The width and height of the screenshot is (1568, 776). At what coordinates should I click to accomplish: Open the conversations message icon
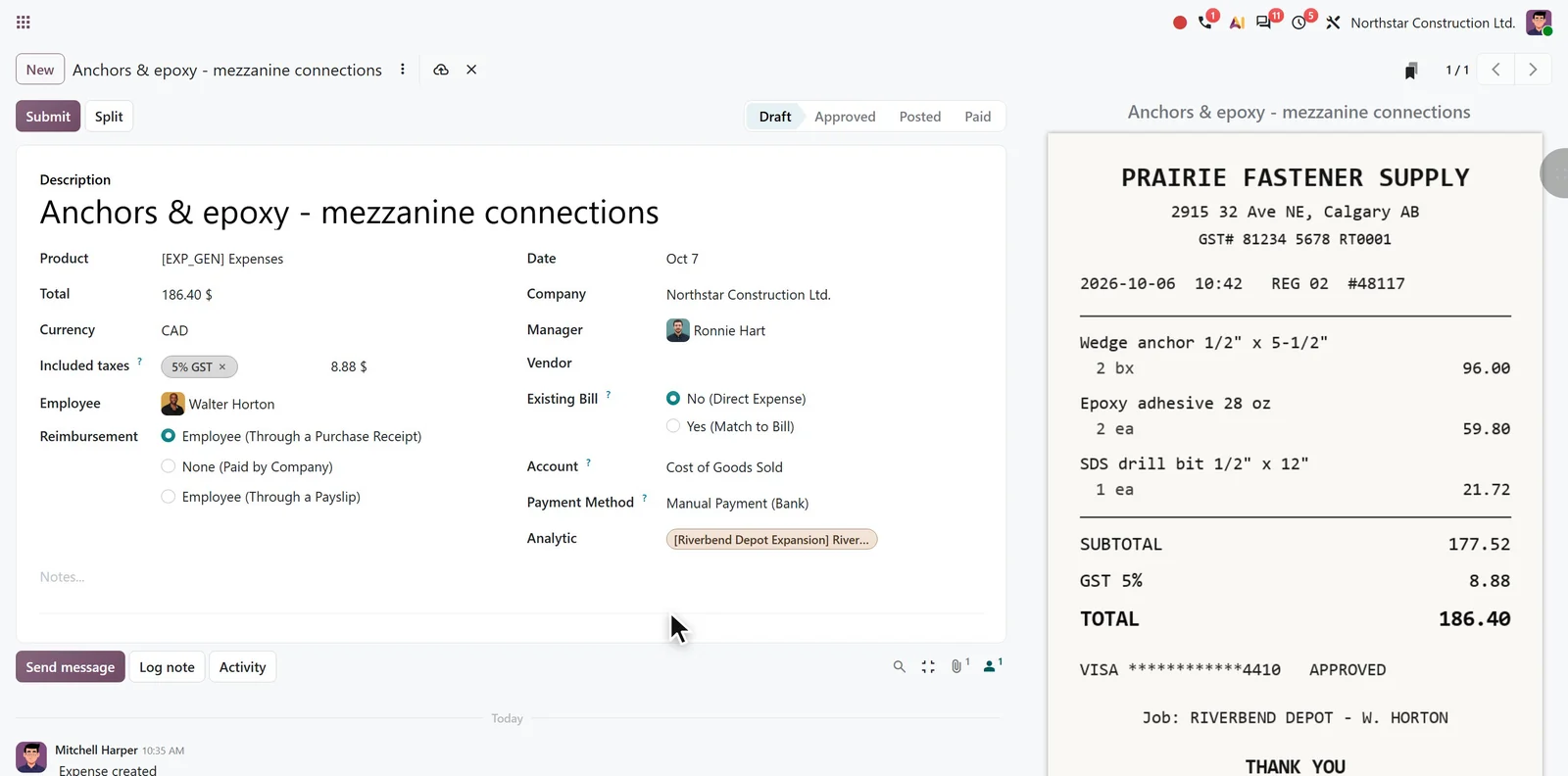click(1264, 23)
